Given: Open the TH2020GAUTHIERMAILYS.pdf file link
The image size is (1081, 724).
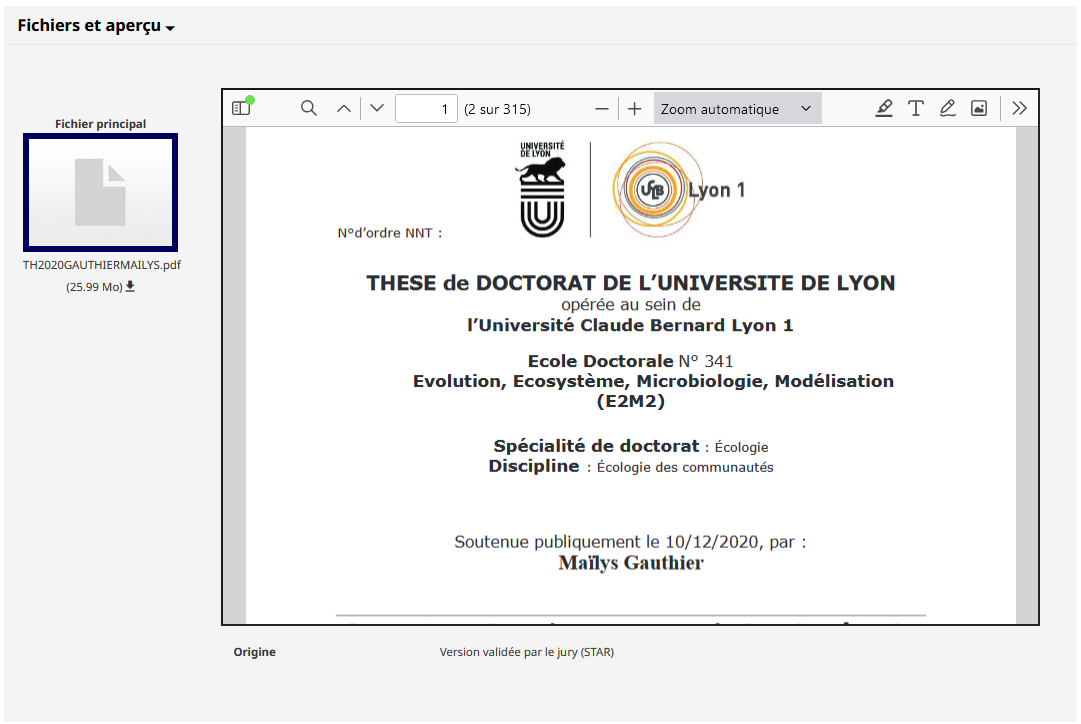Looking at the screenshot, I should [101, 265].
